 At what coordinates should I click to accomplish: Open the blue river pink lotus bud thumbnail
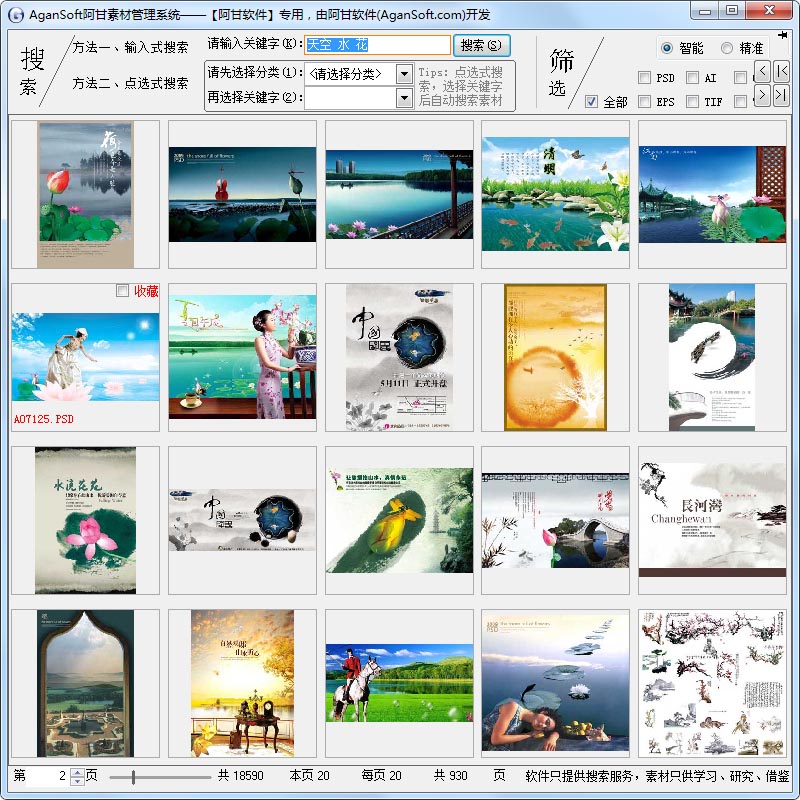tap(712, 194)
